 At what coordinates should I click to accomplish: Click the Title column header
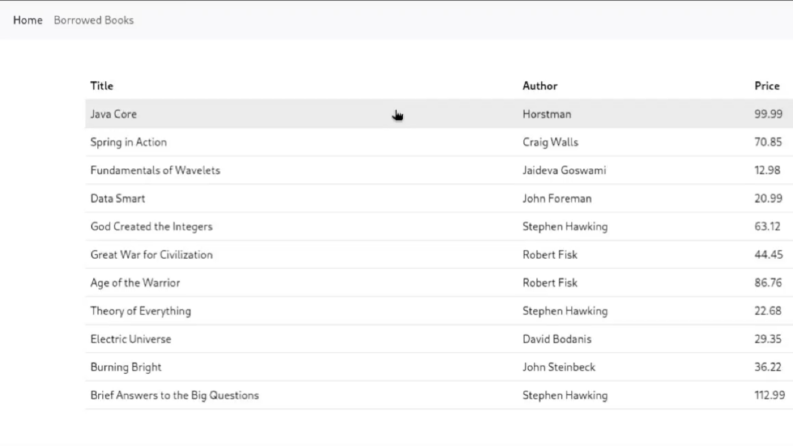pos(102,86)
